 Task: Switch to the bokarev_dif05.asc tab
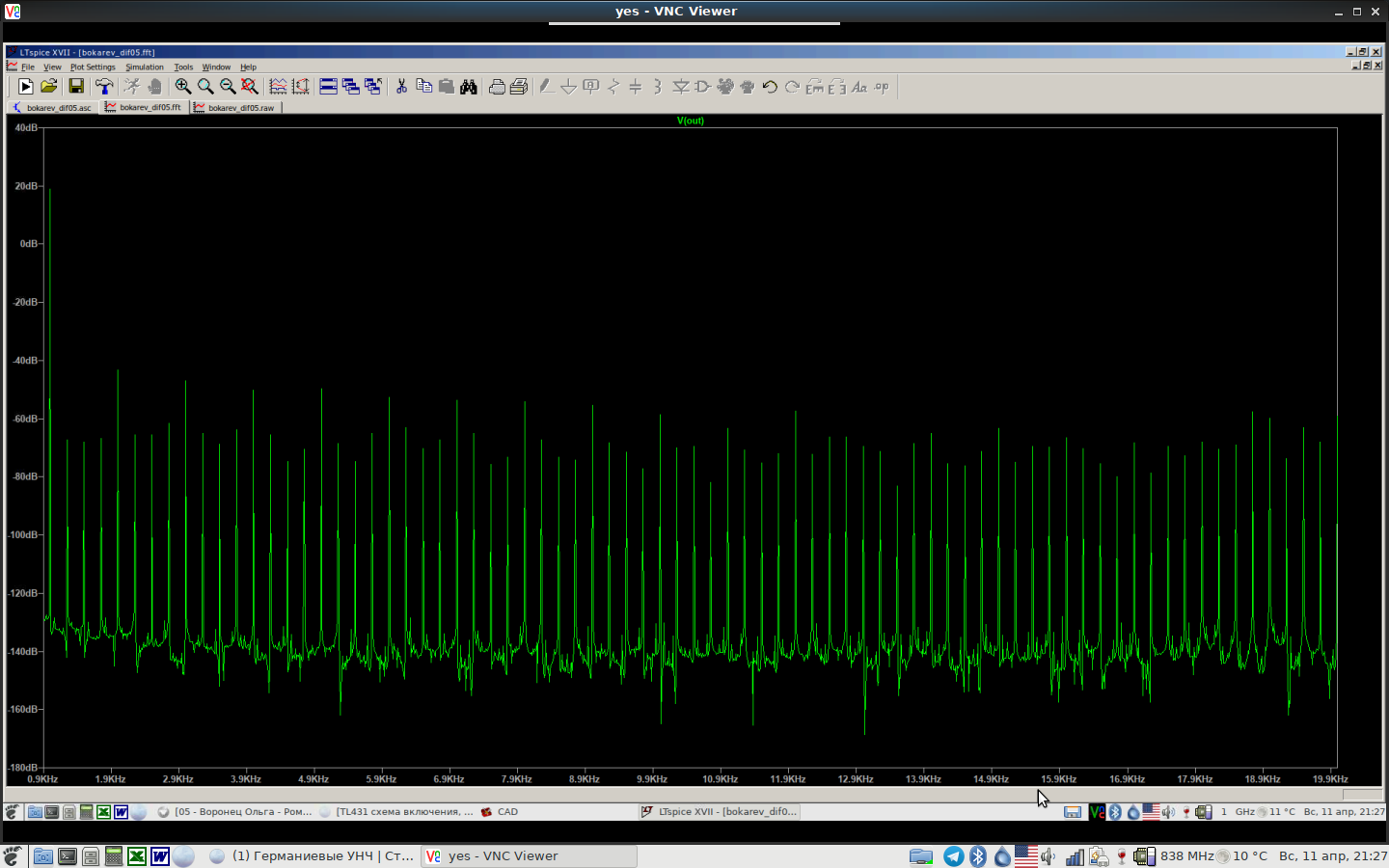[53, 108]
